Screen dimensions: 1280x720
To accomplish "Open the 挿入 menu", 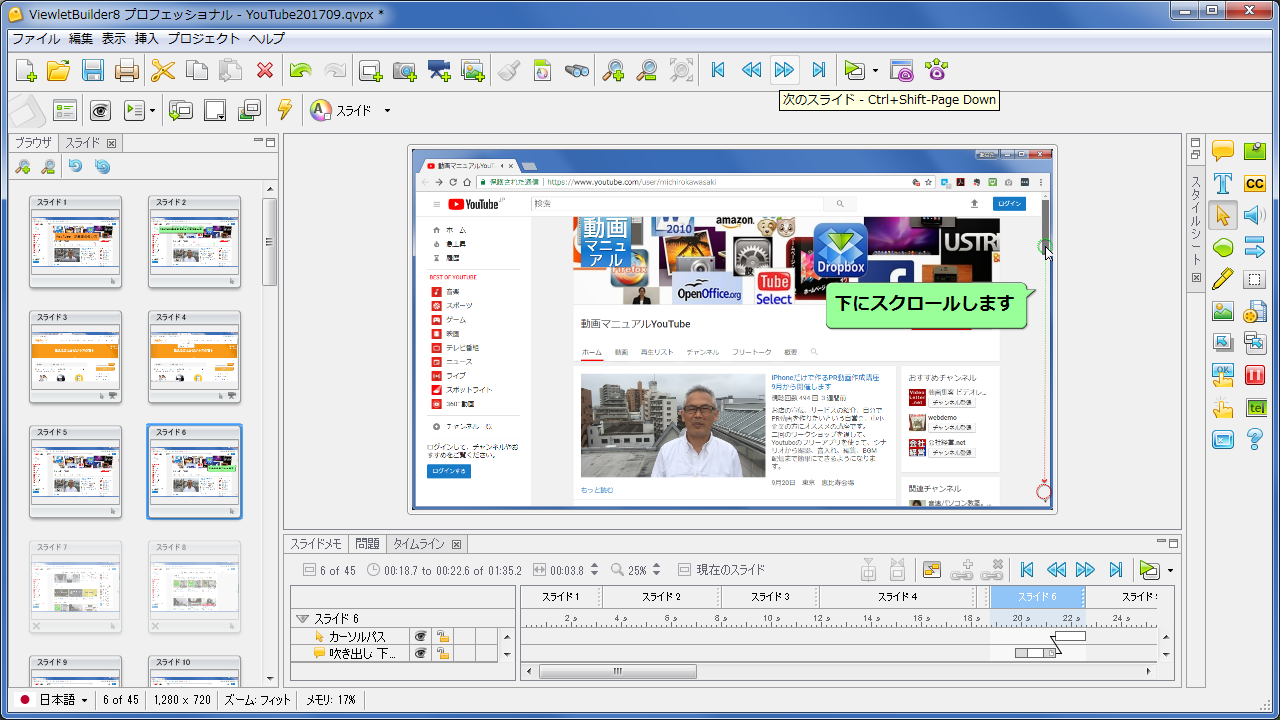I will (x=146, y=38).
